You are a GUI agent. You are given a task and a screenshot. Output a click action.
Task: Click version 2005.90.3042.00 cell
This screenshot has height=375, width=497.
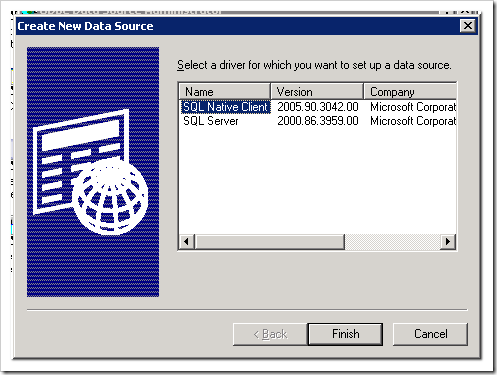[x=318, y=107]
